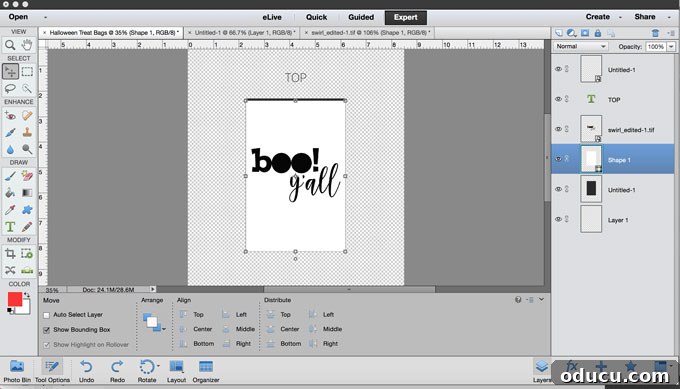The image size is (680, 389).
Task: Select the Lasso tool
Action: tap(10, 88)
